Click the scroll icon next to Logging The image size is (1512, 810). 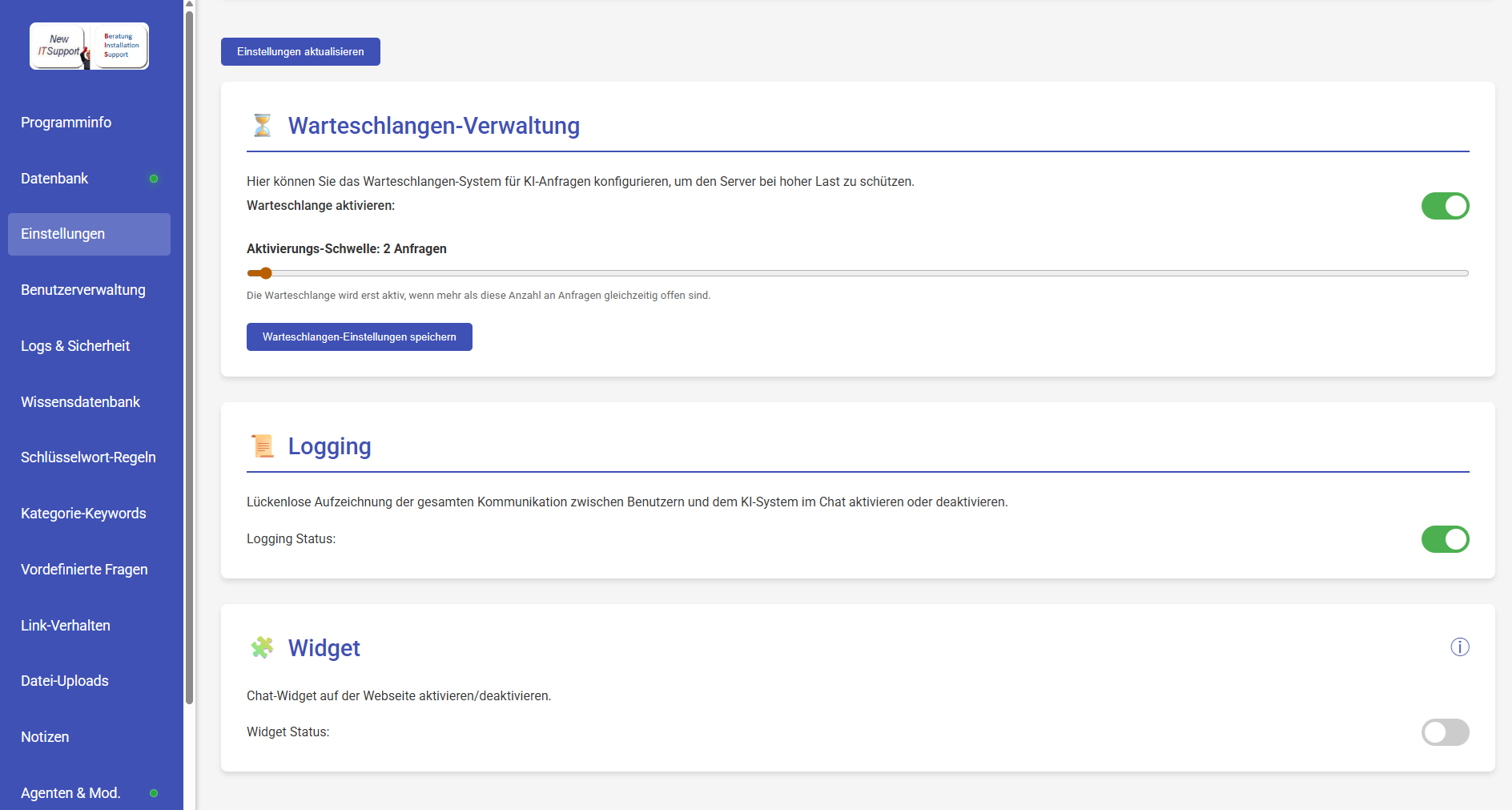tap(262, 446)
